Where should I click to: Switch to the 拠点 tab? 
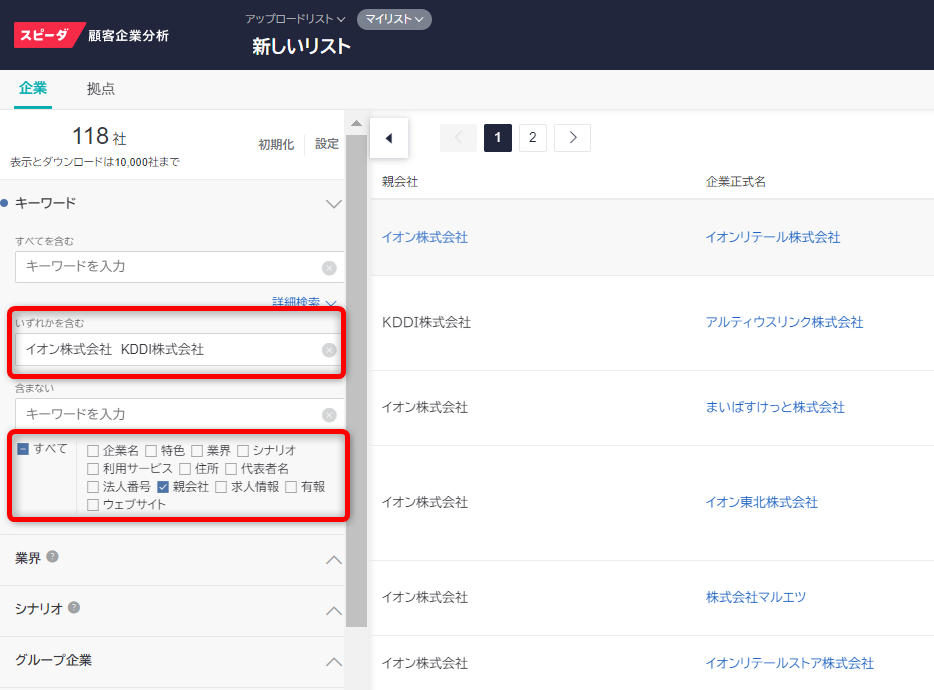(x=101, y=88)
